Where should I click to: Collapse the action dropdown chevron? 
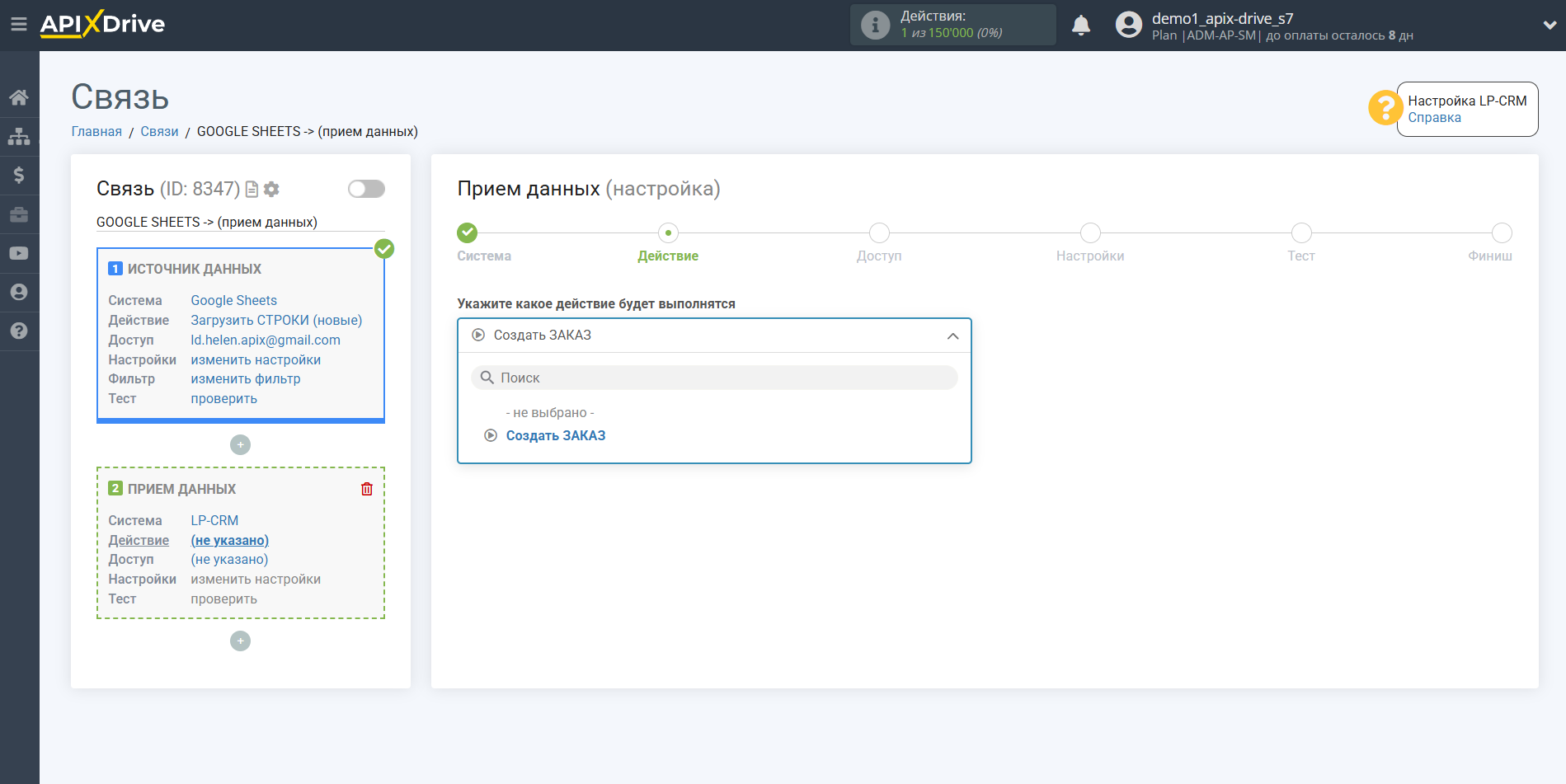(x=952, y=336)
